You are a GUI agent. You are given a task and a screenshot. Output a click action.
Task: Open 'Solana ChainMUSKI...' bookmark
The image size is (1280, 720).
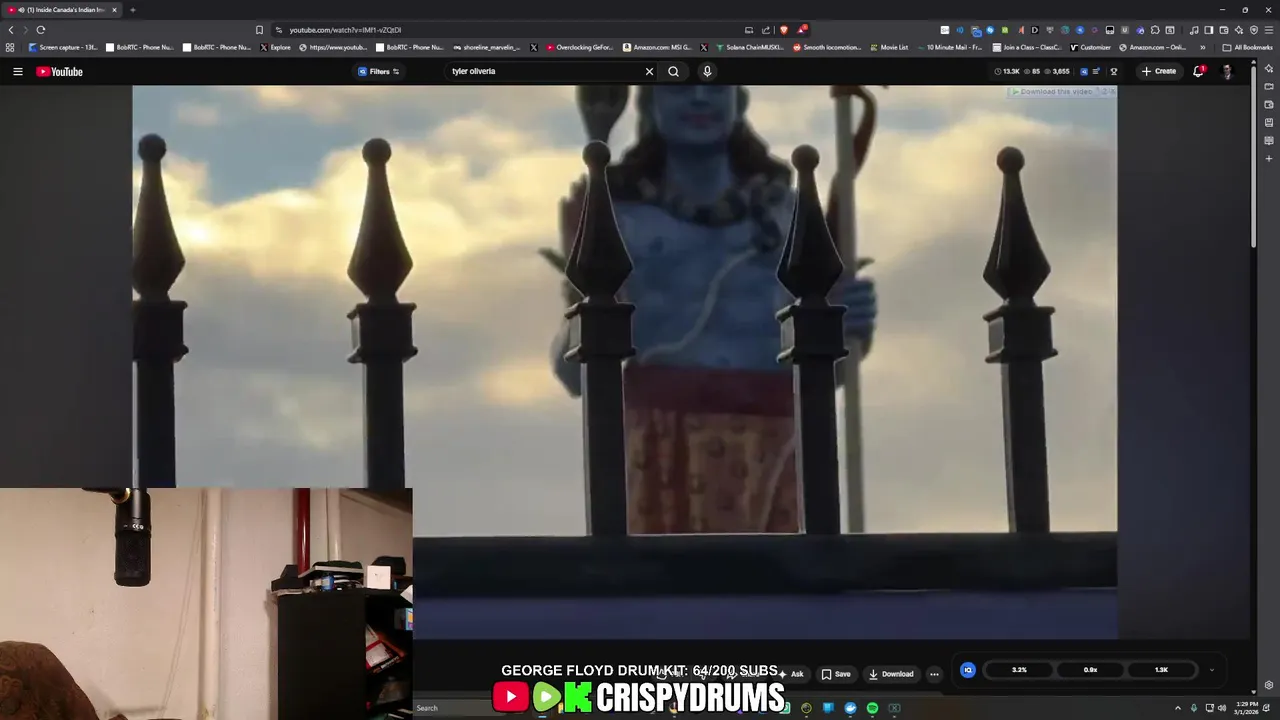coord(748,47)
